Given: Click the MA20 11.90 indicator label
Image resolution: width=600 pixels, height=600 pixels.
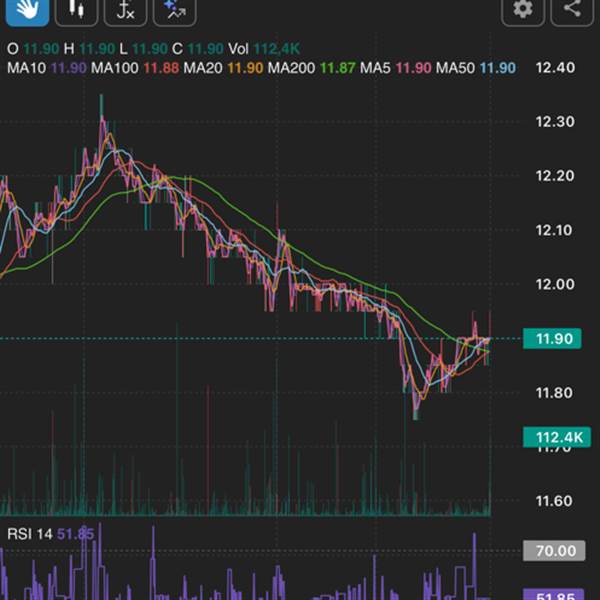Looking at the screenshot, I should [x=223, y=68].
